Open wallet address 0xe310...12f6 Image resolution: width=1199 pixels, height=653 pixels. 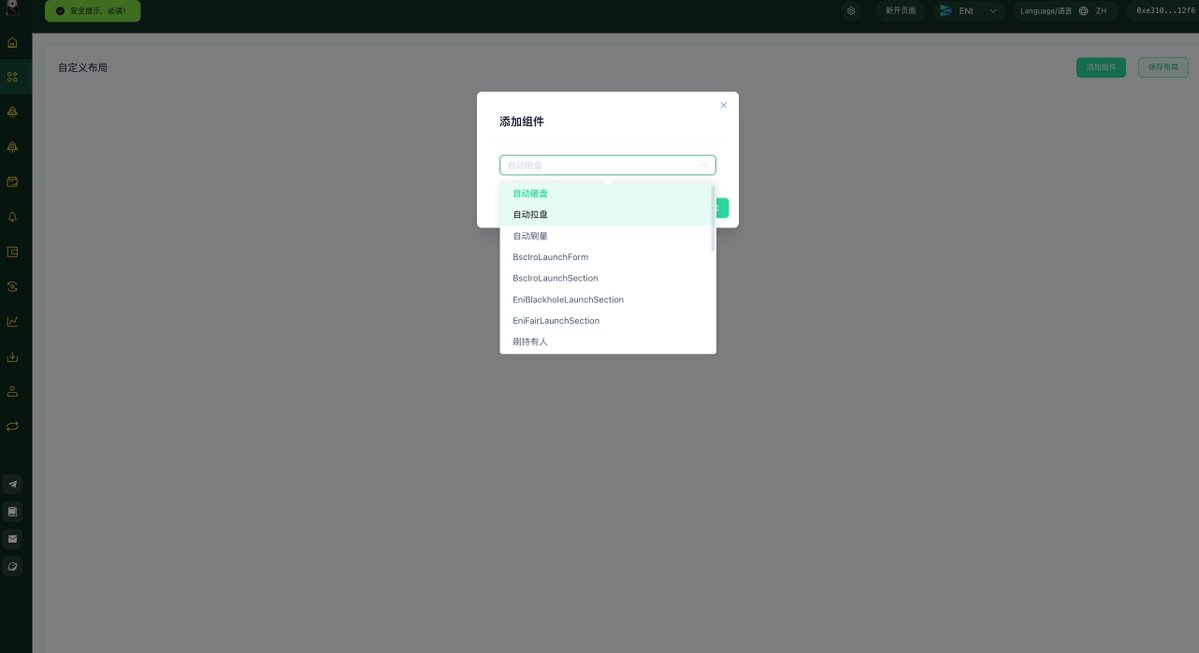click(1165, 11)
